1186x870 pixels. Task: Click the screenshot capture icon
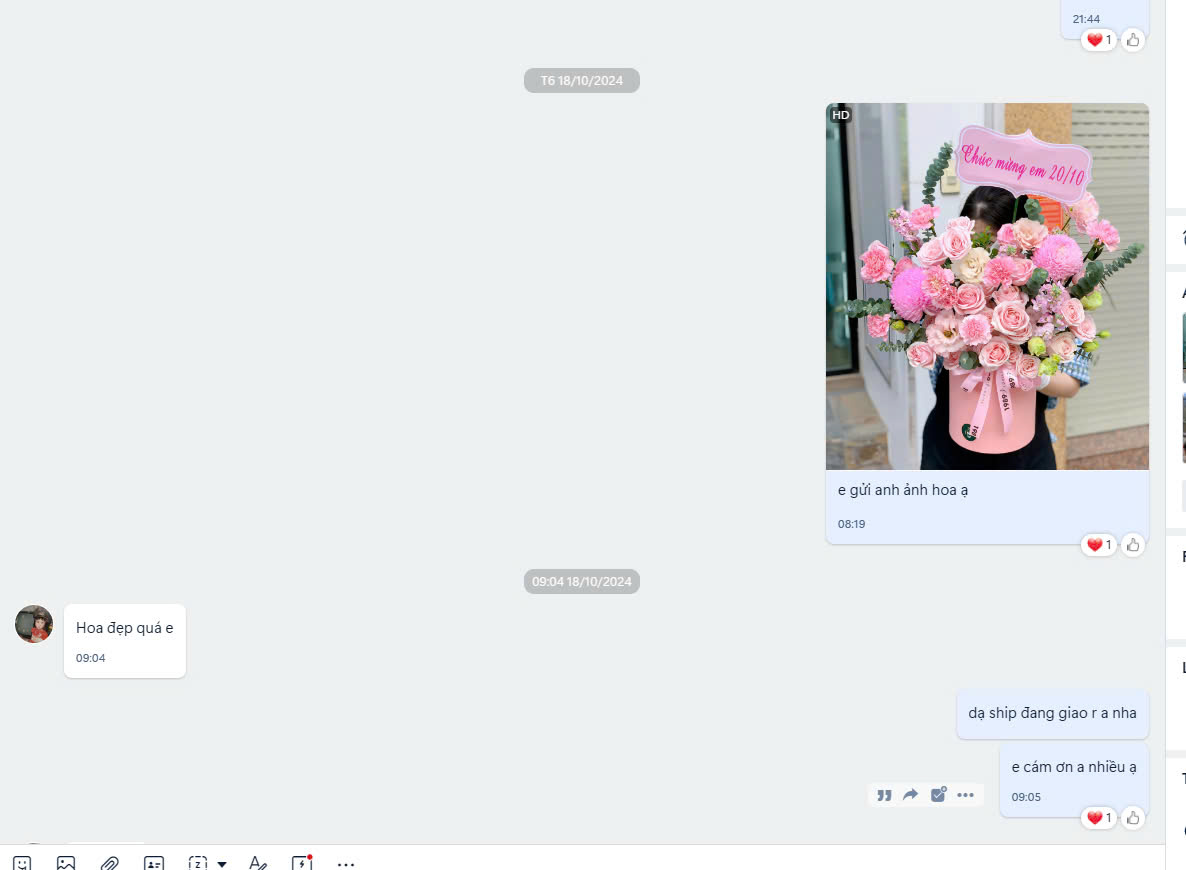pos(198,863)
